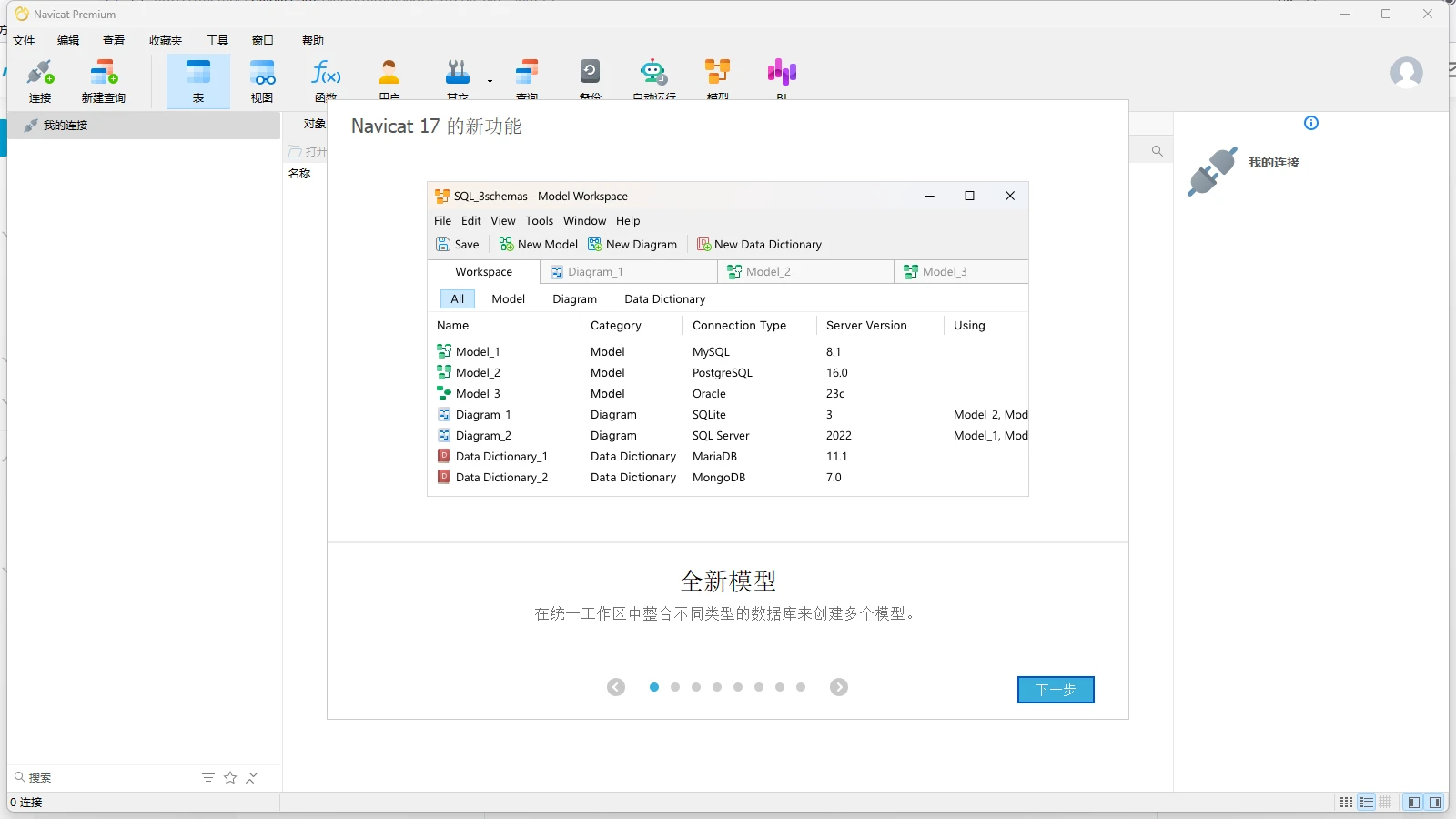Viewport: 1456px width, 819px height.
Task: Click the star favorites icon at bottom left
Action: coord(230,777)
